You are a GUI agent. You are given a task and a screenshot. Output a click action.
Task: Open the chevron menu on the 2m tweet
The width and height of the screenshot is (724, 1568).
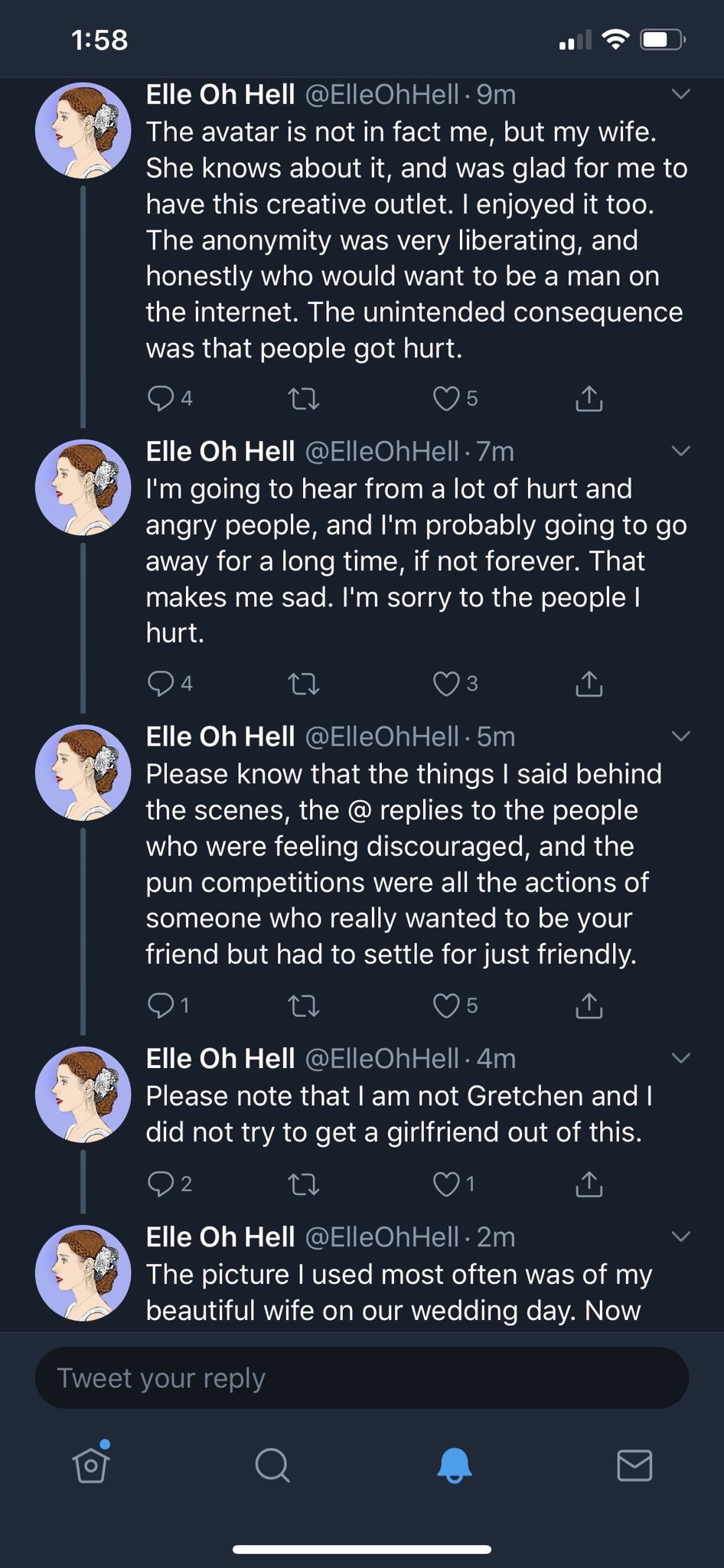click(680, 1236)
